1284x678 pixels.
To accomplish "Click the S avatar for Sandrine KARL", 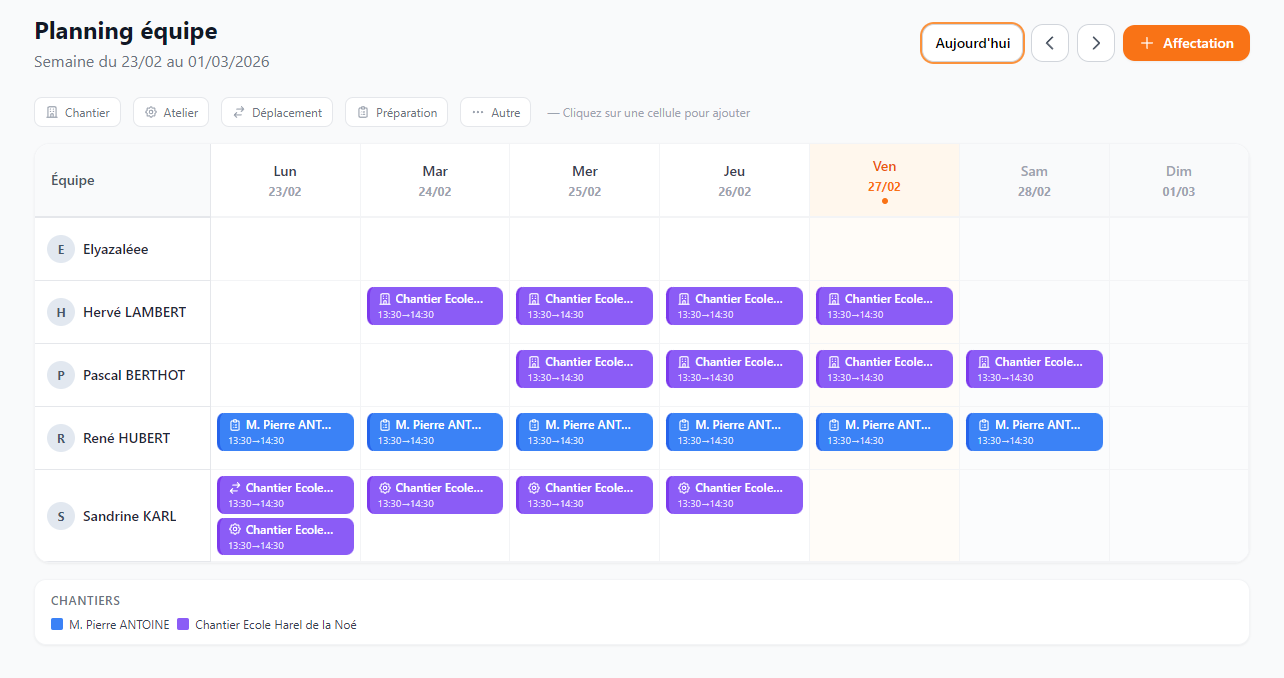I will tap(61, 516).
